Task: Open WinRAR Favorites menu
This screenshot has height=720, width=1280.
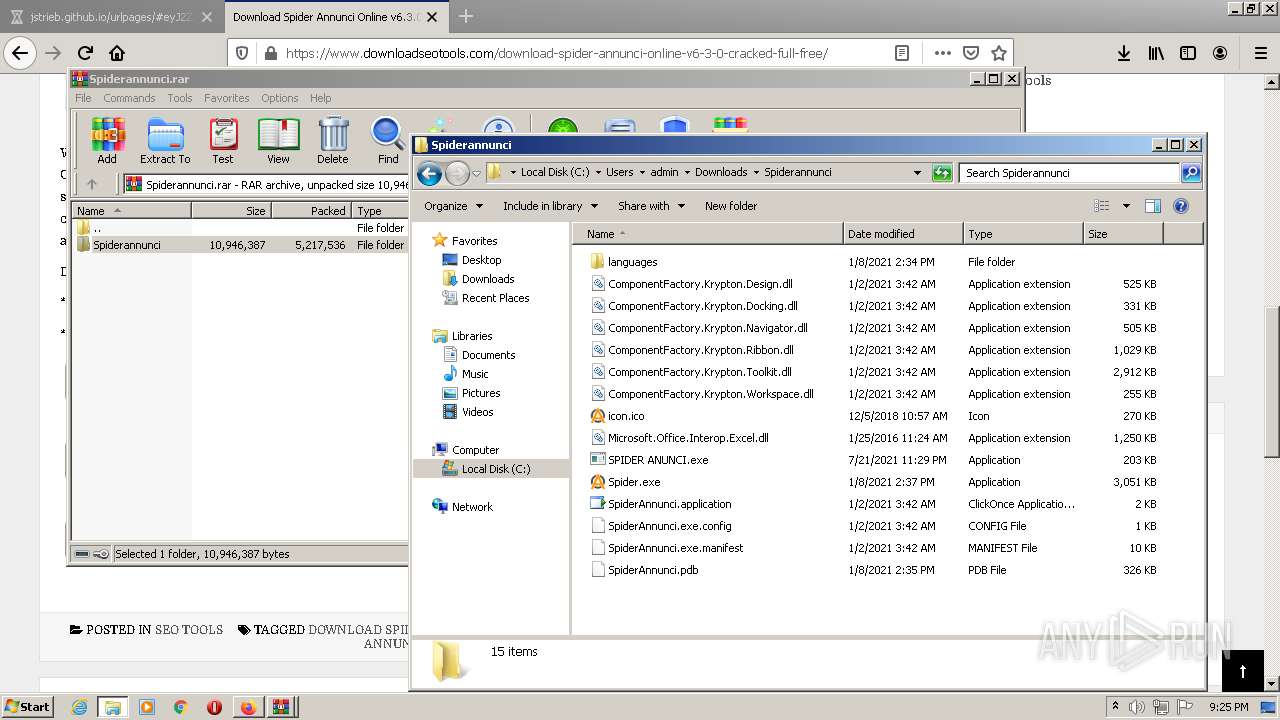Action: [227, 98]
